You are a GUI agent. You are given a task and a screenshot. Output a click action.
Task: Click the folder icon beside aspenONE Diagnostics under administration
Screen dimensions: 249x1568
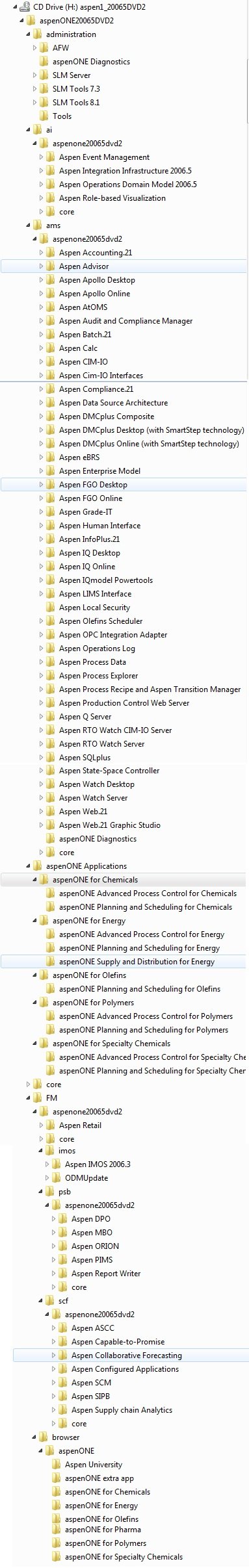pos(44,61)
